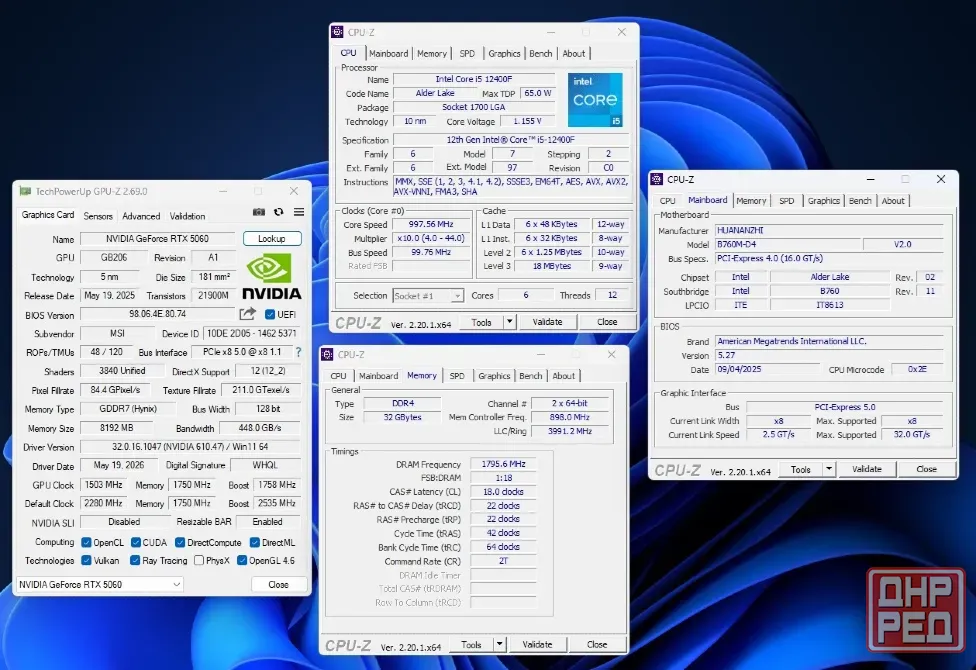Switch to SPD tab in Memory window
The image size is (976, 670).
pyautogui.click(x=457, y=376)
